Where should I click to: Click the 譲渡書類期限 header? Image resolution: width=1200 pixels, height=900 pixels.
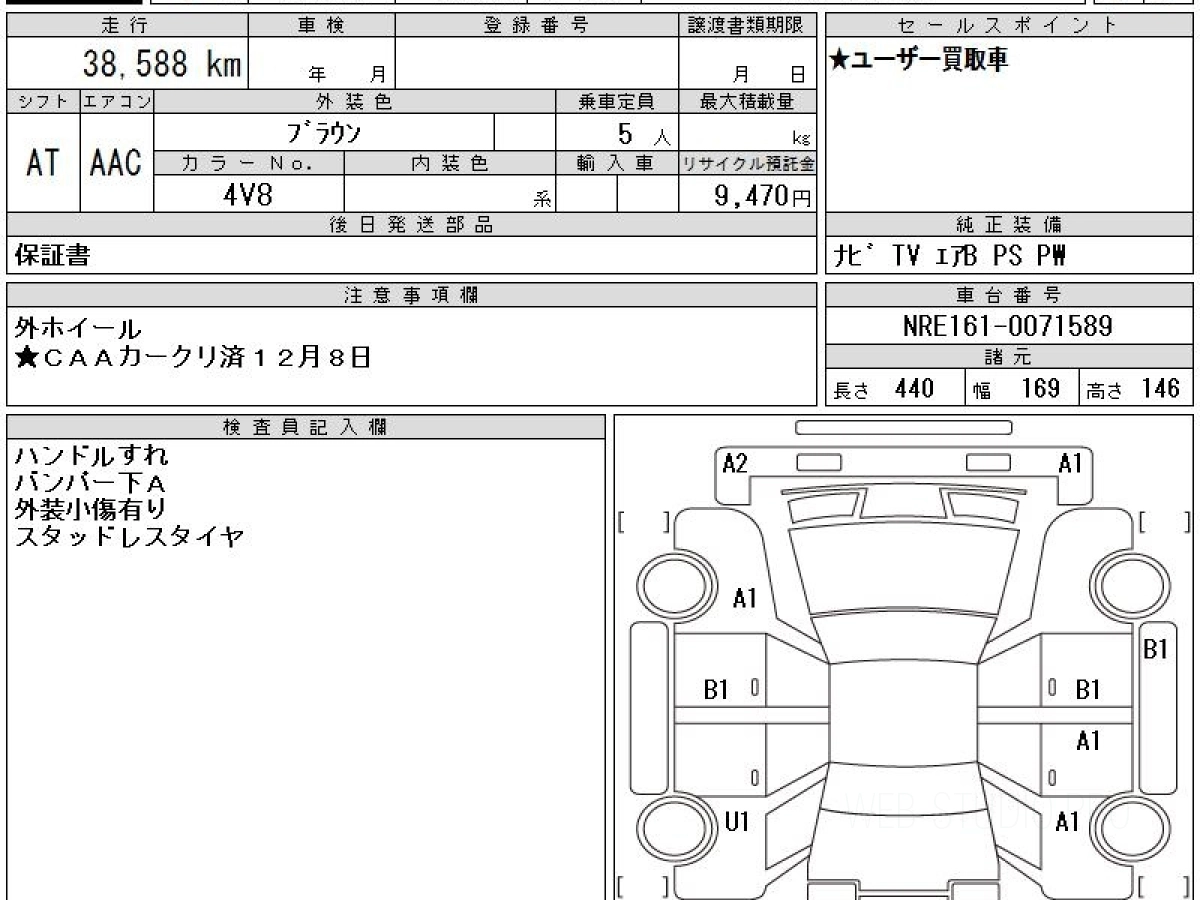(748, 26)
